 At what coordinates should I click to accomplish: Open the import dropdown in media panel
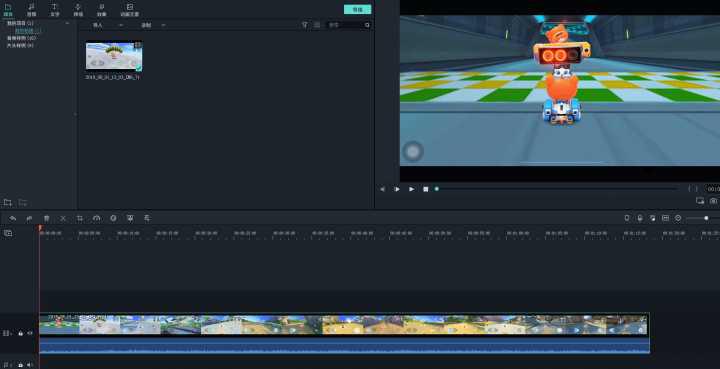click(x=107, y=25)
